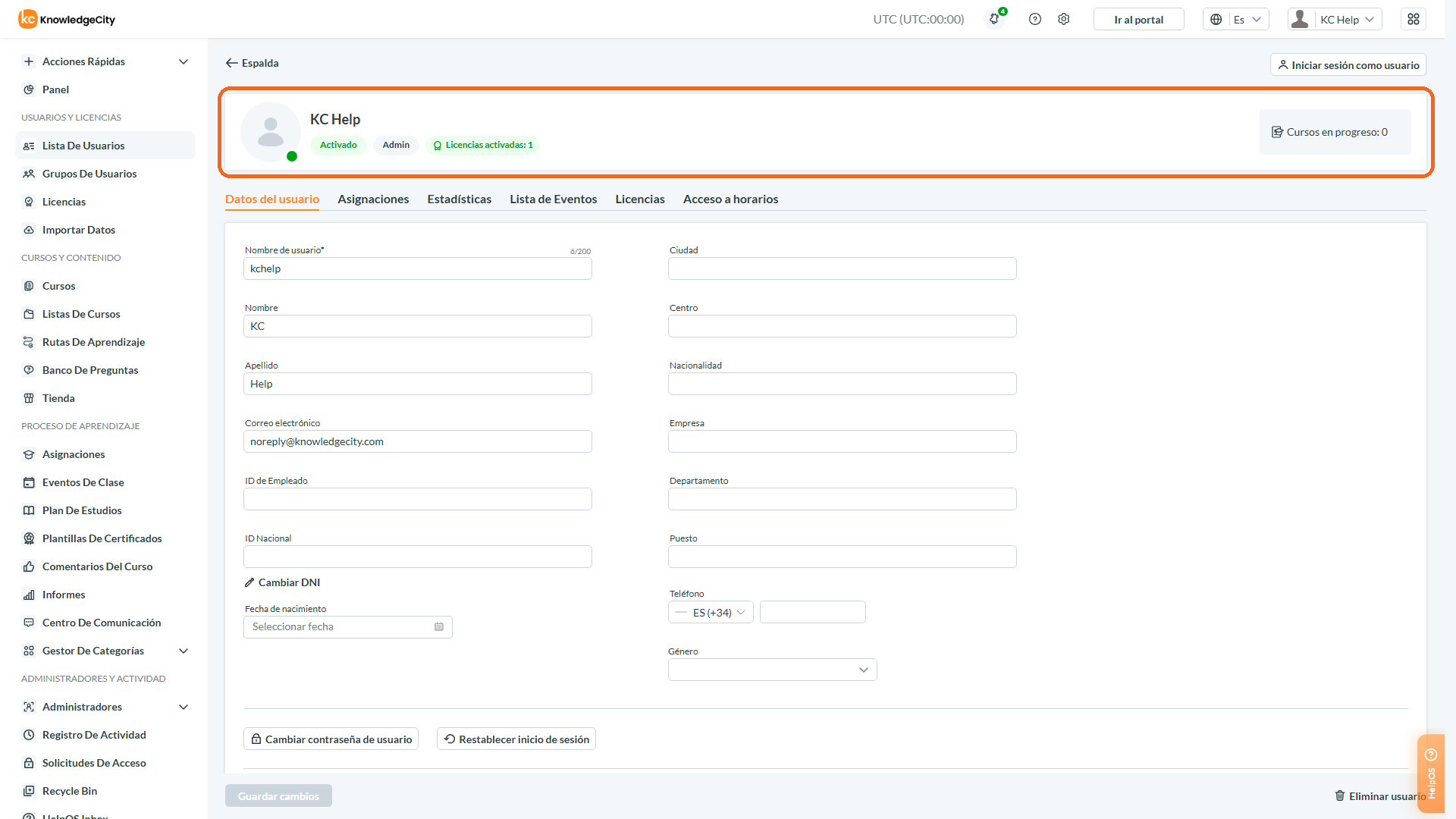Screen dimensions: 1456x819
Task: Switch to Asignaciones tab
Action: click(373, 199)
